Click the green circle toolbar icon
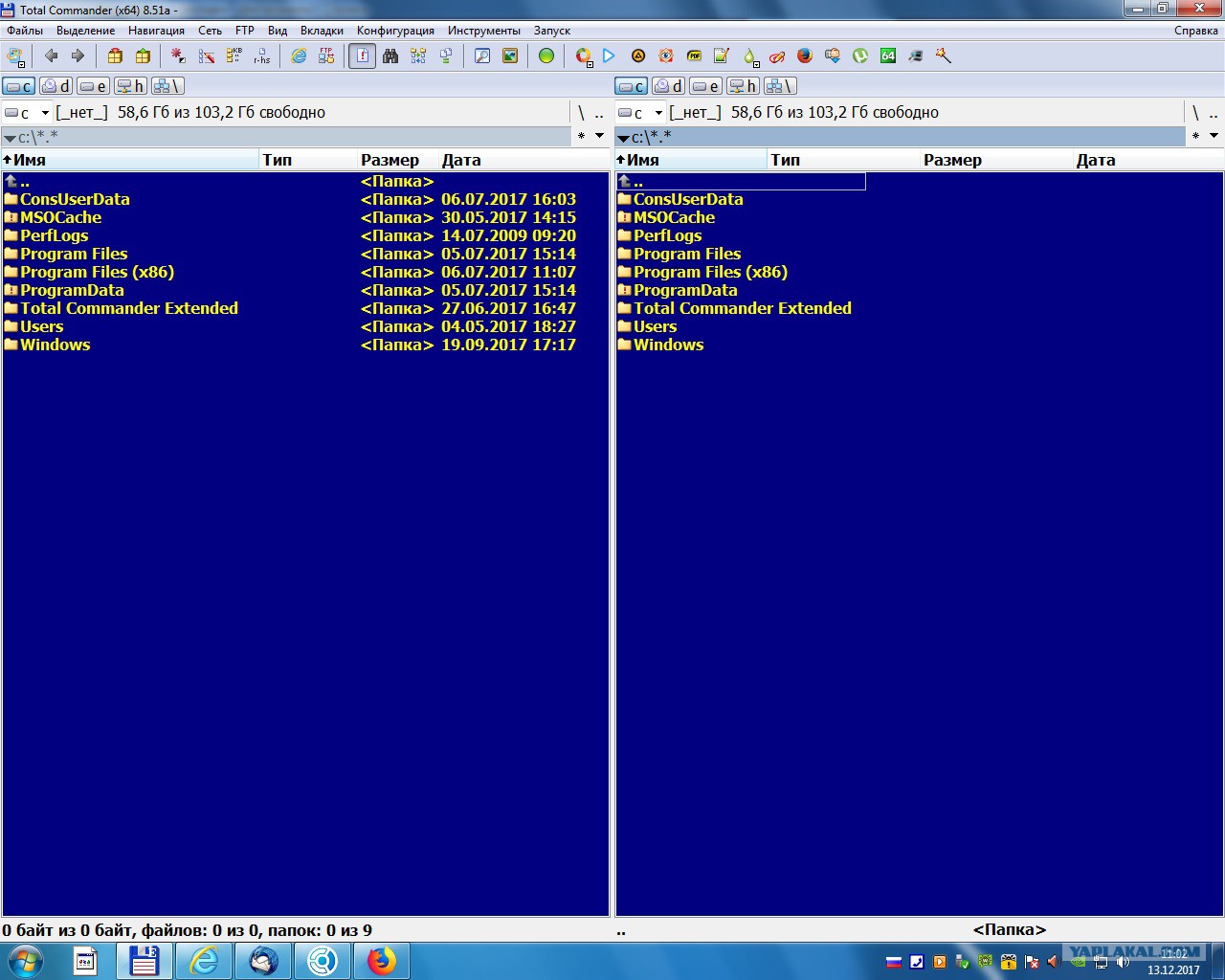Image resolution: width=1225 pixels, height=980 pixels. [546, 56]
